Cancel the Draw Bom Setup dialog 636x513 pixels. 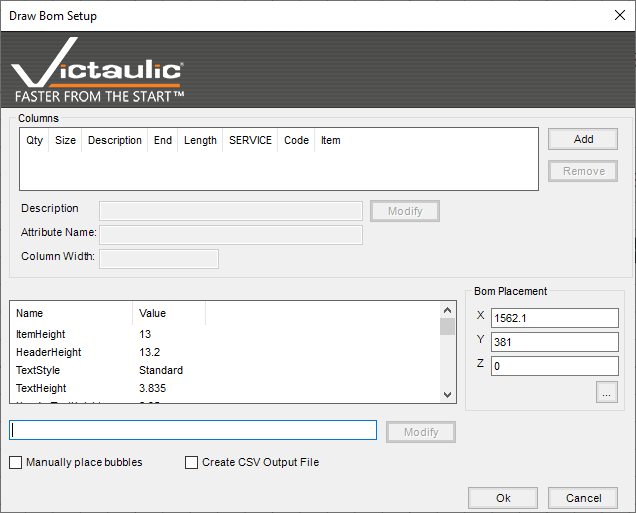click(x=583, y=498)
